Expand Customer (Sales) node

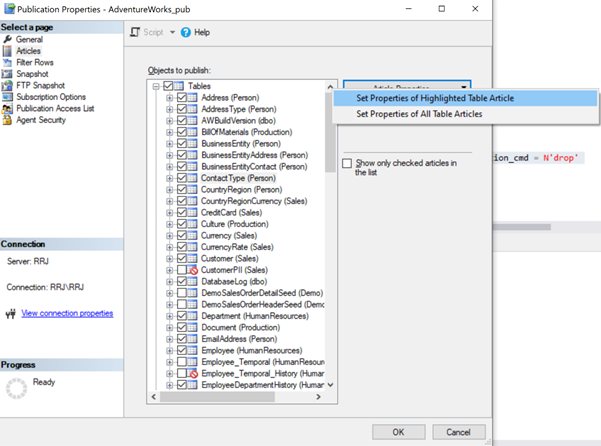click(169, 259)
